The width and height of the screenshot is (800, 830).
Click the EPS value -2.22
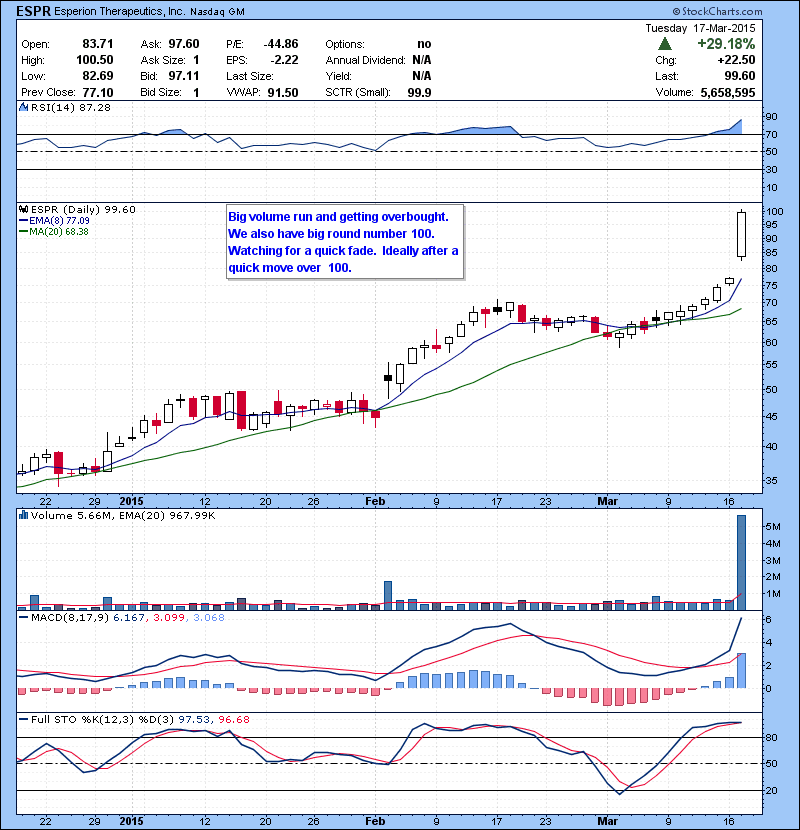[285, 60]
